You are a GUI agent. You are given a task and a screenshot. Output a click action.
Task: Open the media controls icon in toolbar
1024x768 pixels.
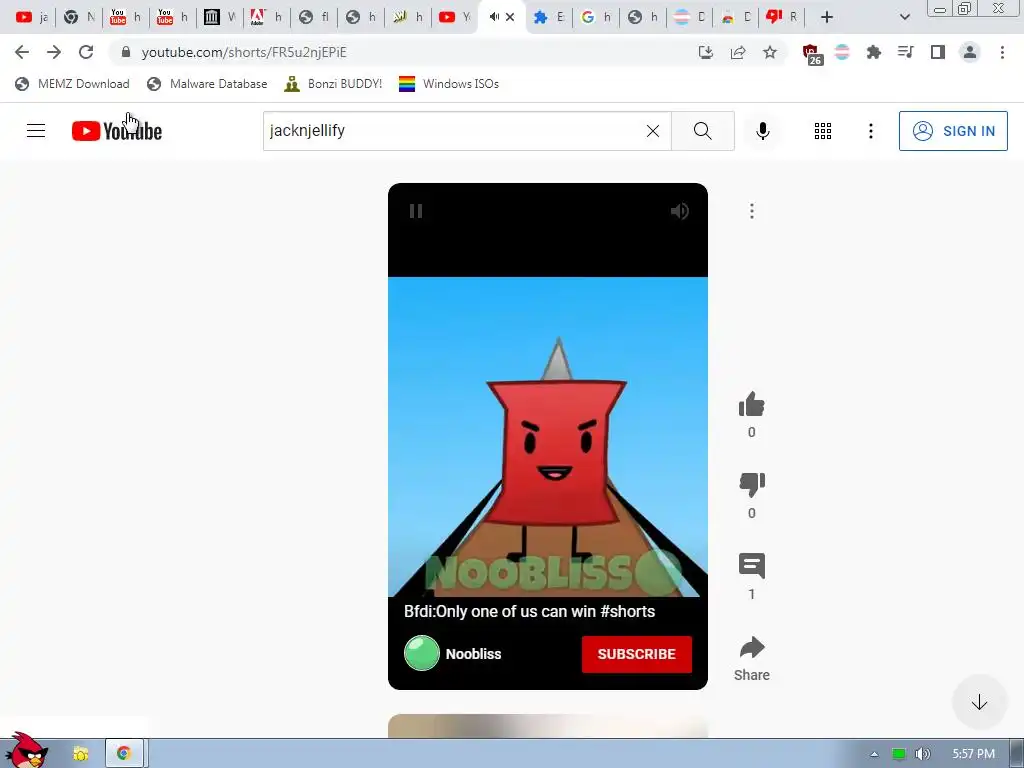point(906,52)
